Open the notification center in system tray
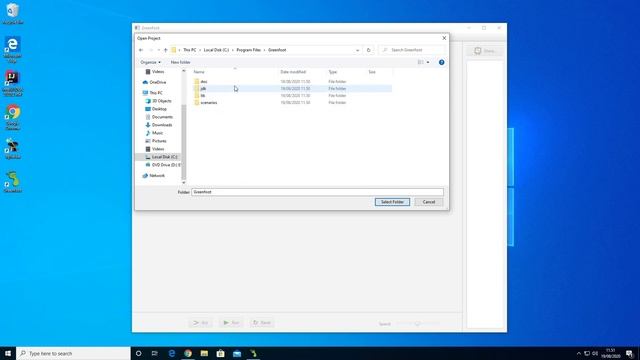Screen dimensions: 640x360 pos(630,353)
